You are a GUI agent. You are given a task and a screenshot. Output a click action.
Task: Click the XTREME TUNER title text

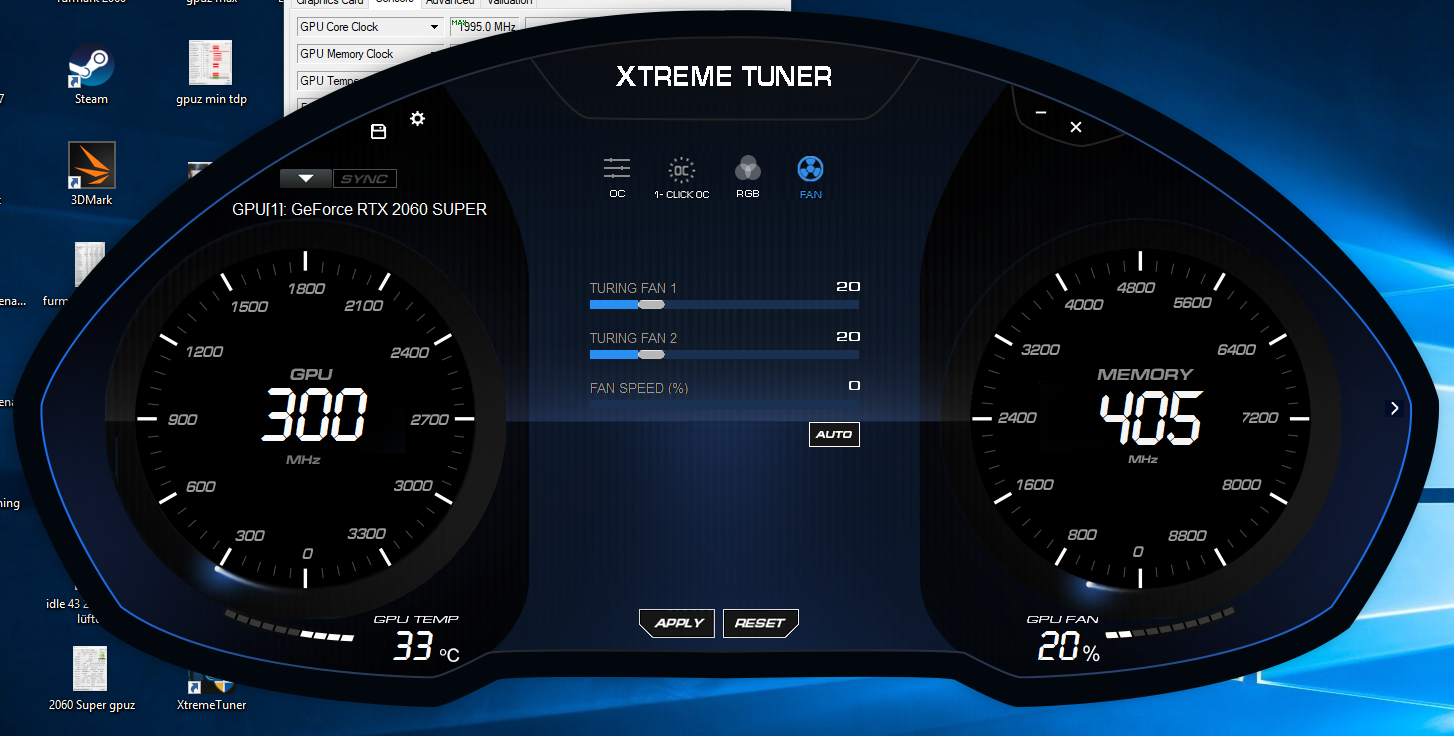coord(724,76)
